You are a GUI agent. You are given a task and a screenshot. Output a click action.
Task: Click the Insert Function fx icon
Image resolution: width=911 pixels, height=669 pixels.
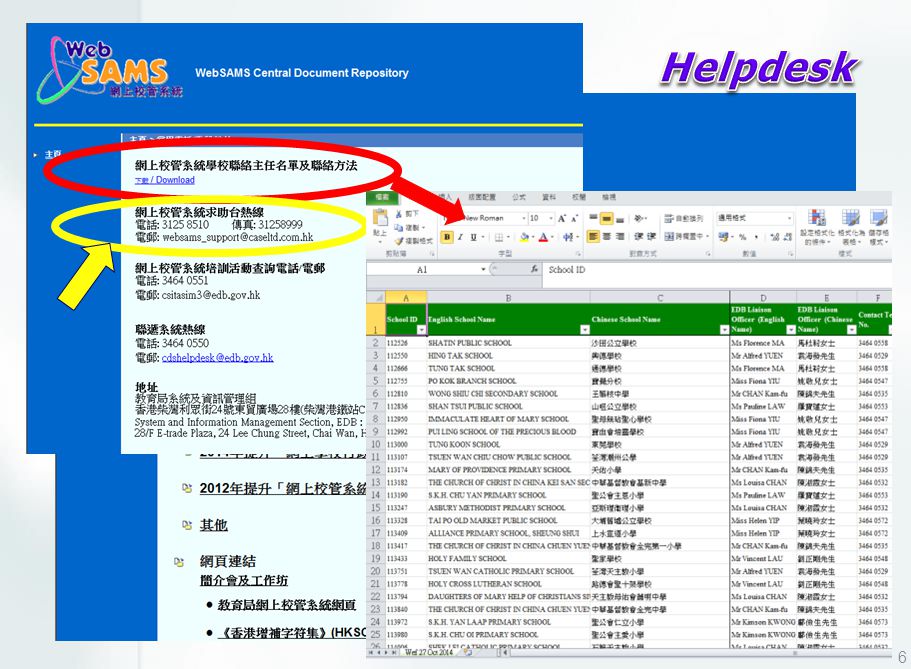click(x=534, y=269)
